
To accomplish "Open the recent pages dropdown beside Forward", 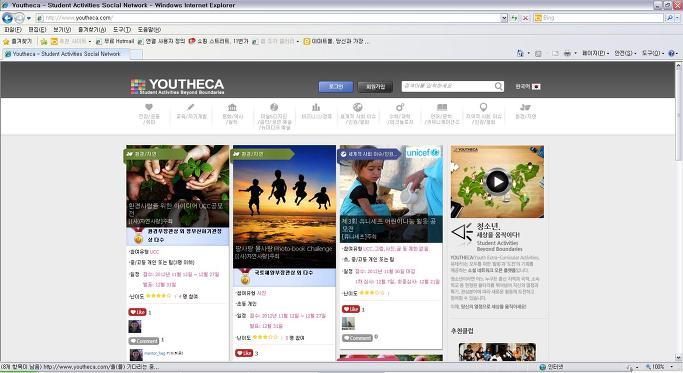I will coord(29,18).
